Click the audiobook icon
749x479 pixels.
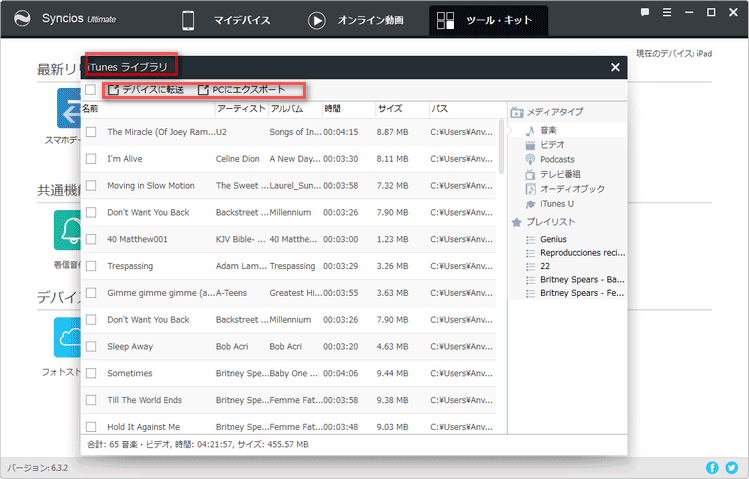[530, 189]
